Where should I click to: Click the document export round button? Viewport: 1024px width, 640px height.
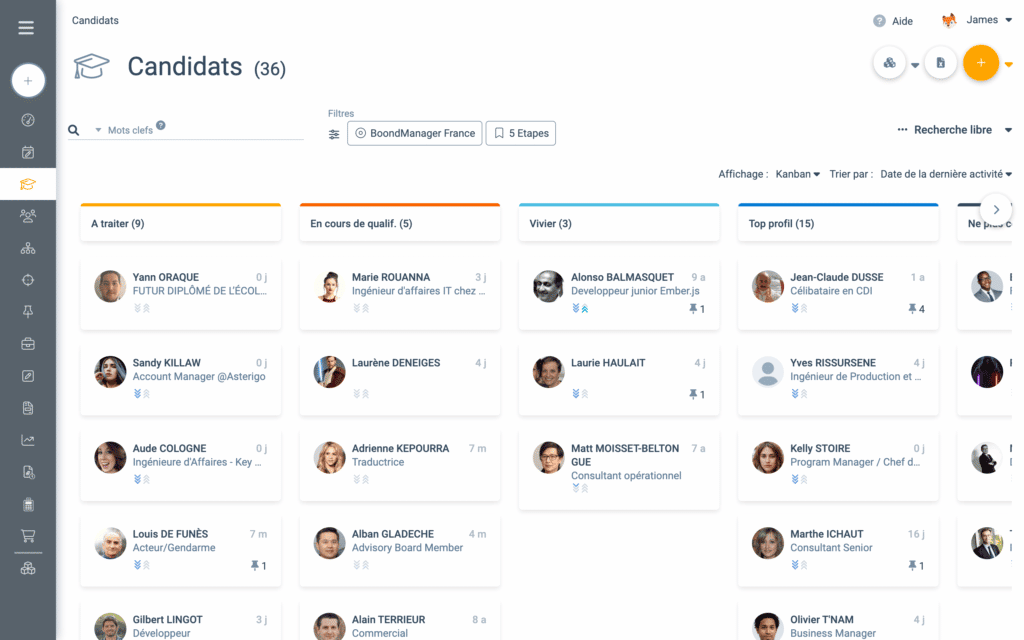click(940, 63)
